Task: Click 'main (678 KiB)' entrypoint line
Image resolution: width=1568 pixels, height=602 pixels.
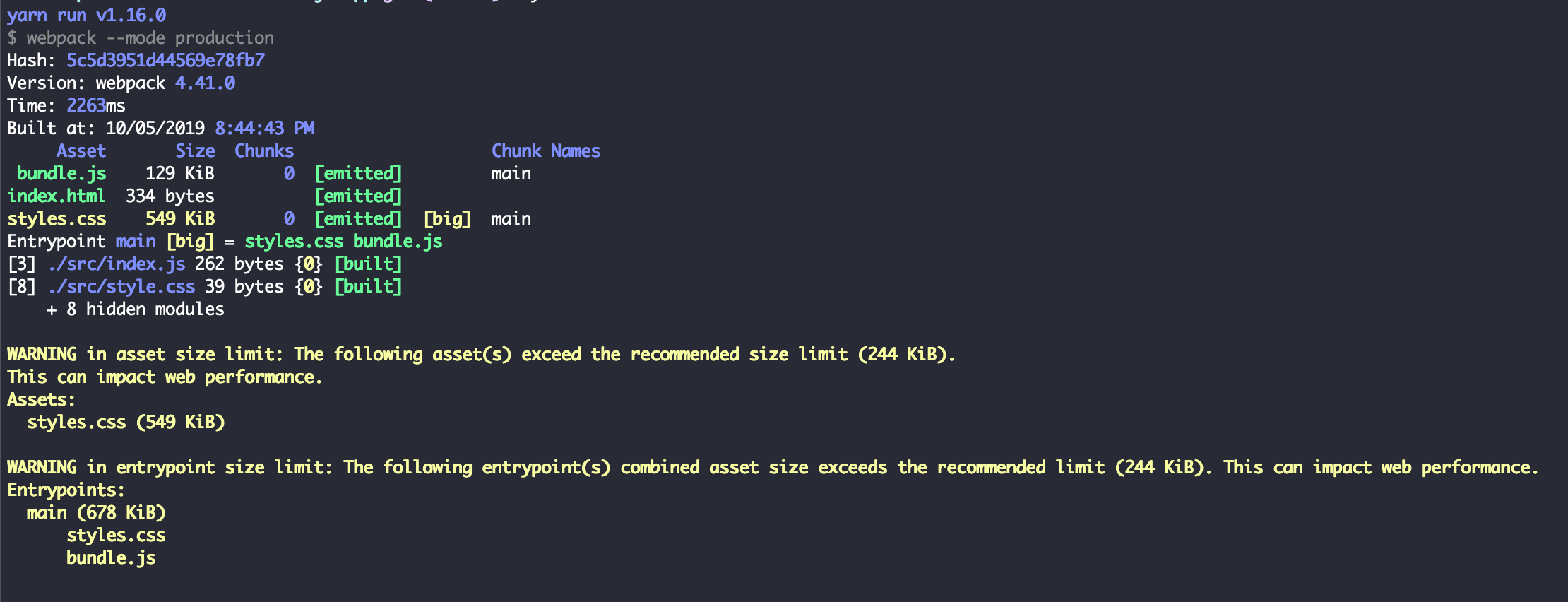Action: coord(96,512)
